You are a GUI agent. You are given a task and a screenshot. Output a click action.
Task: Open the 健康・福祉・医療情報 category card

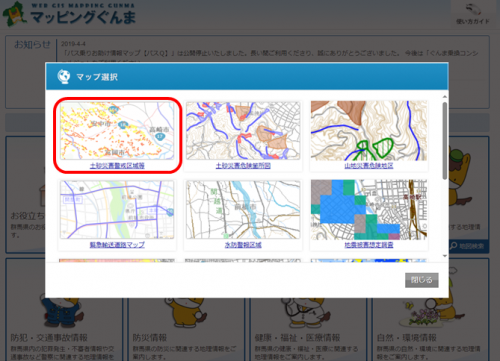click(x=308, y=310)
